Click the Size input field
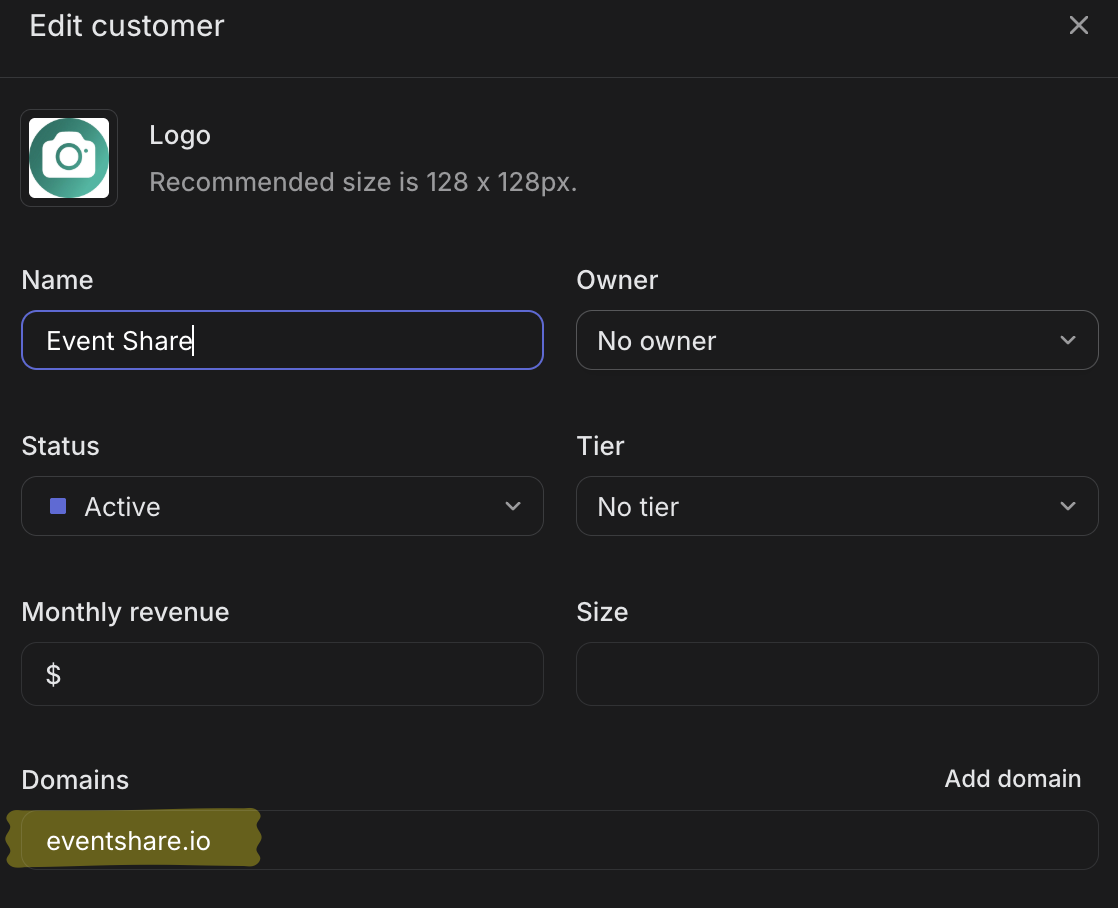 pyautogui.click(x=837, y=674)
